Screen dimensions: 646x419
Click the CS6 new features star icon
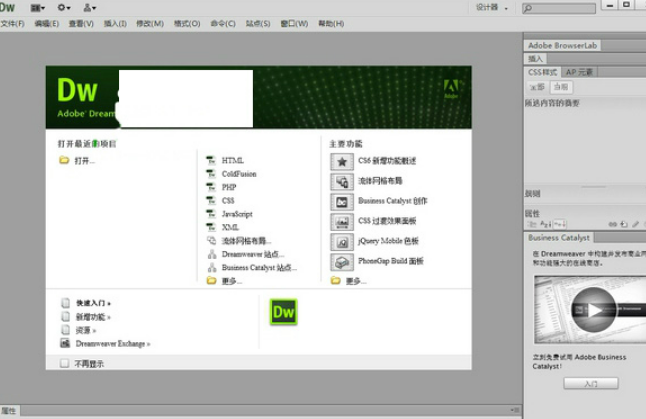pos(341,161)
